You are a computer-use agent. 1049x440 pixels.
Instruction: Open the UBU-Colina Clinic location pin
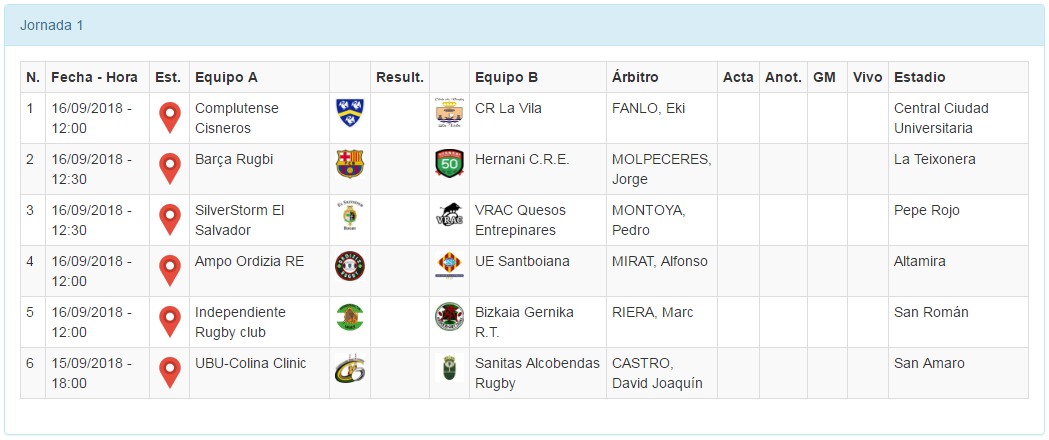pyautogui.click(x=170, y=373)
